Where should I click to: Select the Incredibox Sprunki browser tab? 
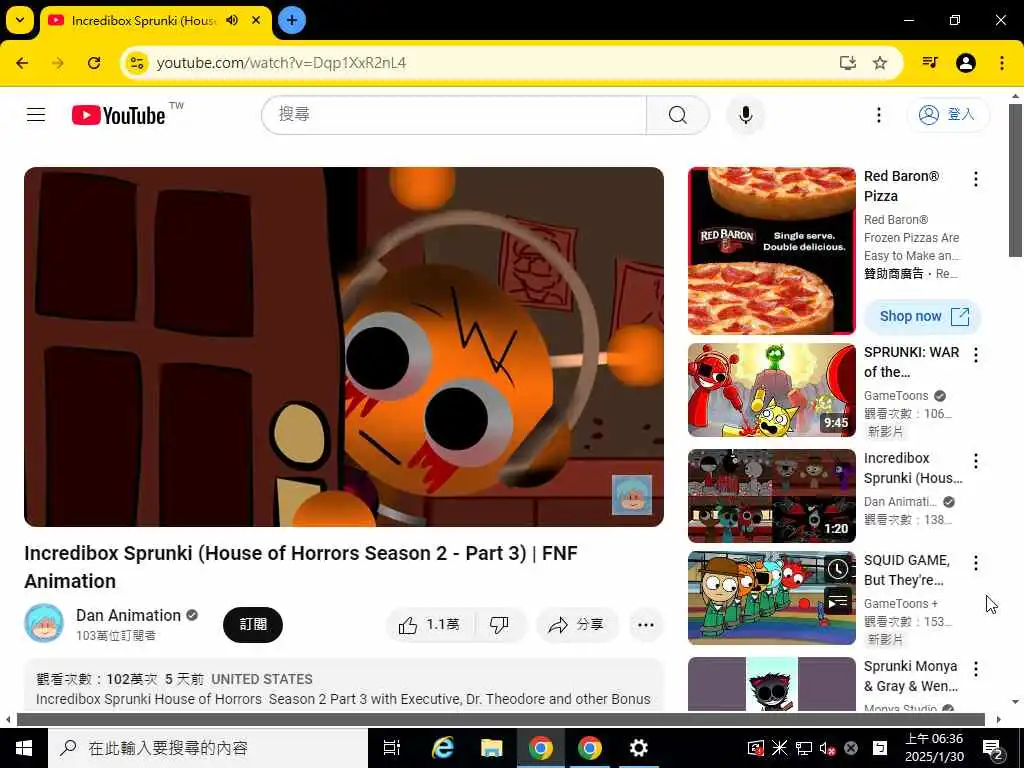155,20
